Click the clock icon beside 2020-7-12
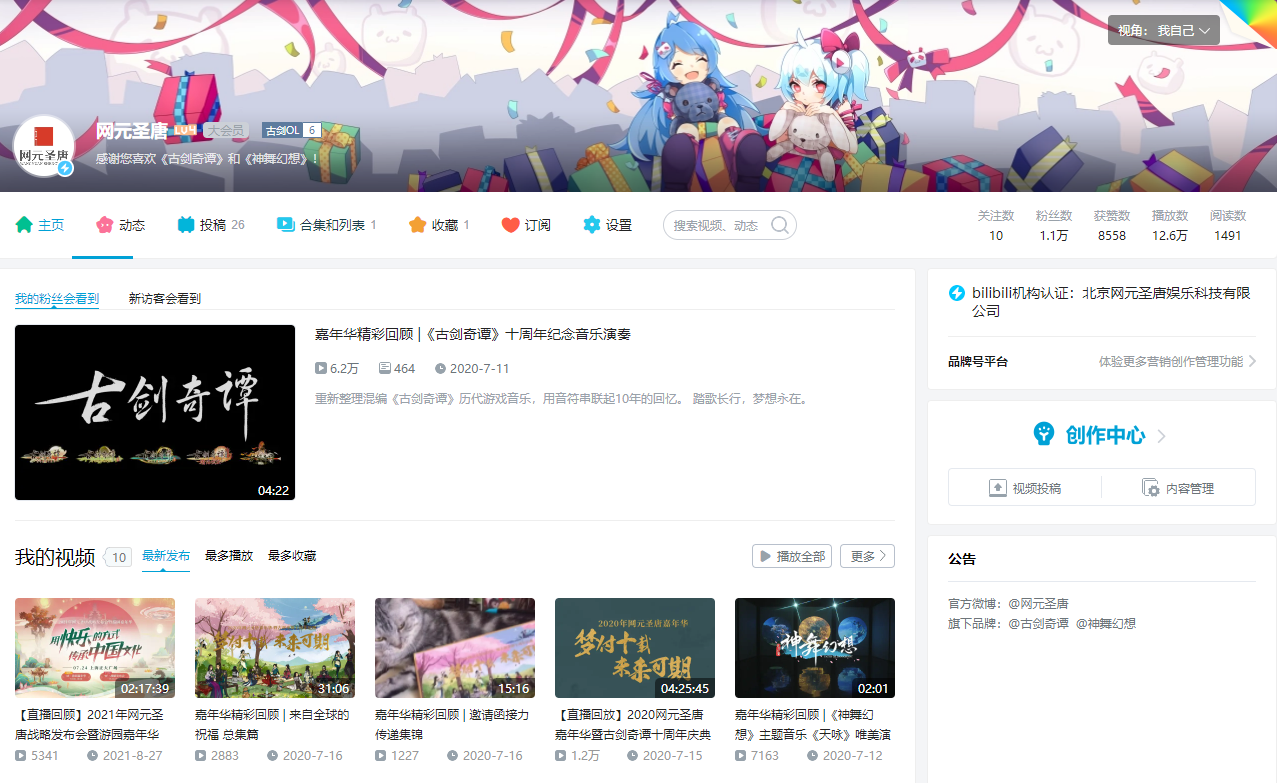 (x=813, y=756)
